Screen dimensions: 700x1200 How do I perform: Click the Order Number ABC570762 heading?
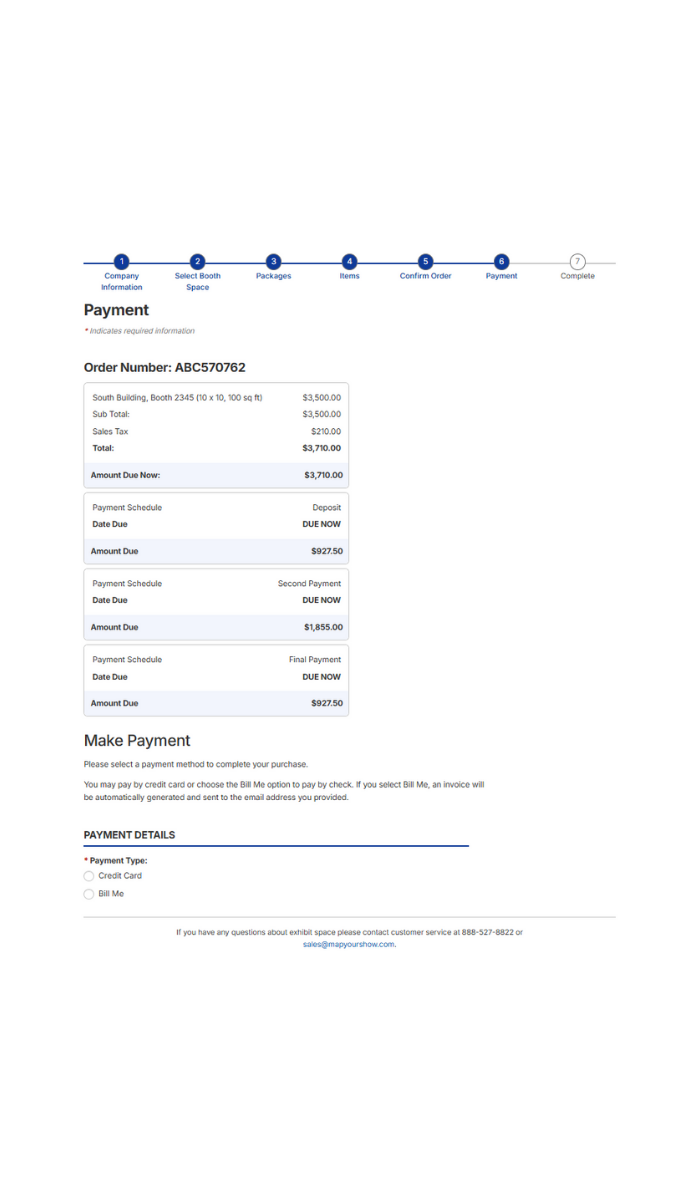click(164, 368)
